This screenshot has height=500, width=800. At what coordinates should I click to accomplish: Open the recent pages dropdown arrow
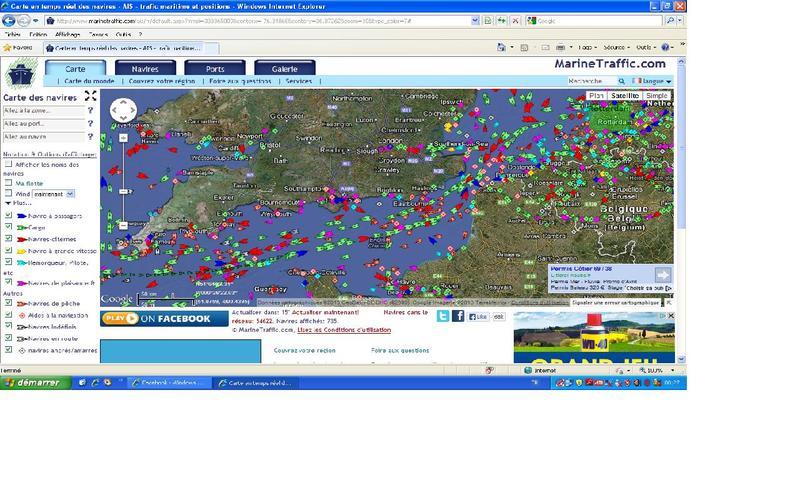tap(35, 21)
